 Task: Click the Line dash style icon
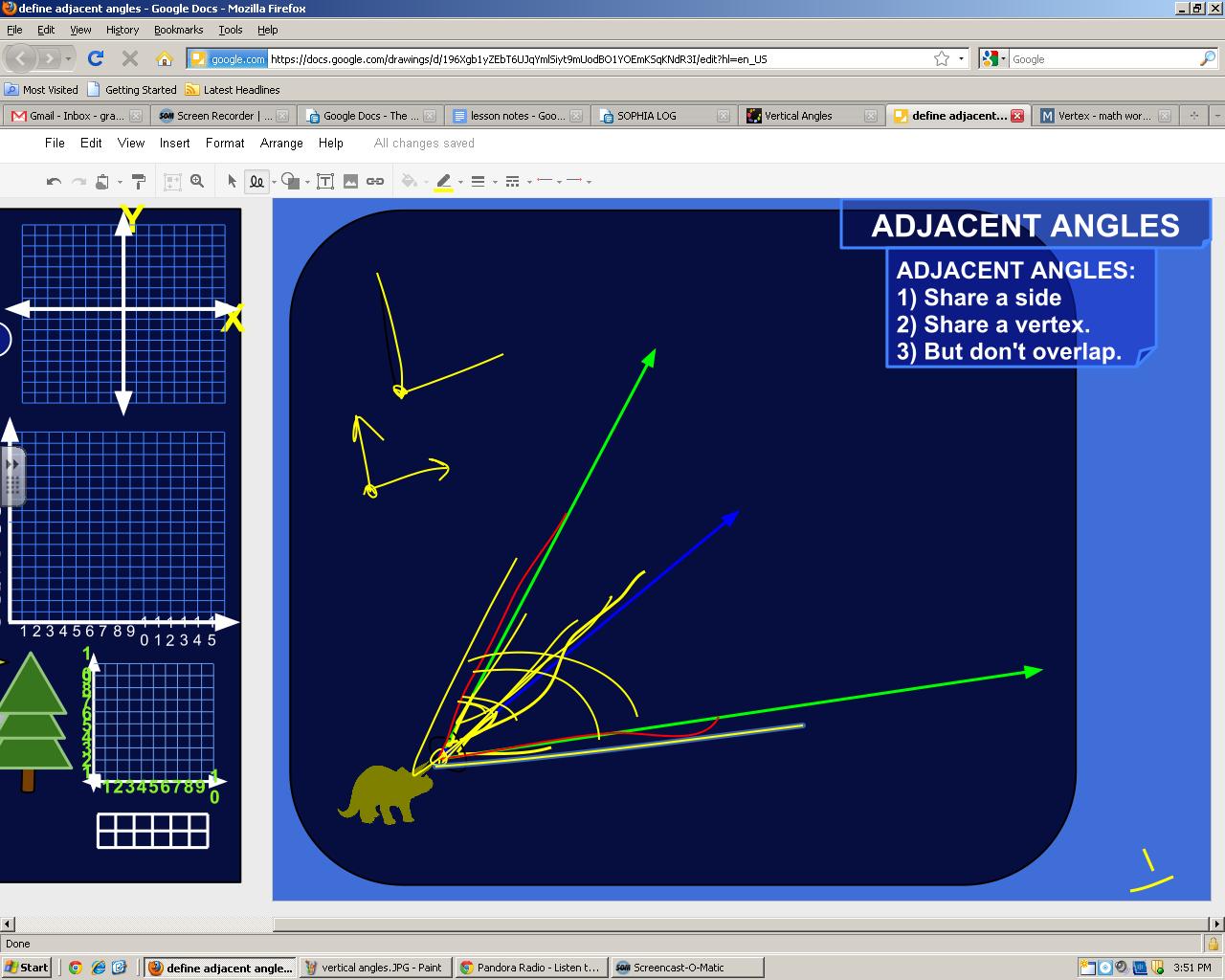click(512, 181)
